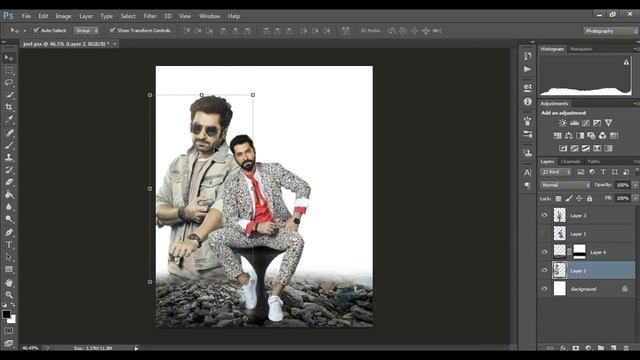Open the Fill slider arrow
Image resolution: width=640 pixels, height=360 pixels.
(635, 198)
